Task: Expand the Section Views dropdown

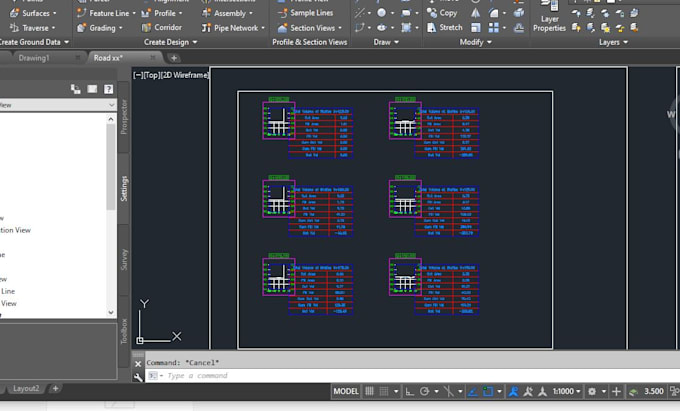Action: point(340,28)
